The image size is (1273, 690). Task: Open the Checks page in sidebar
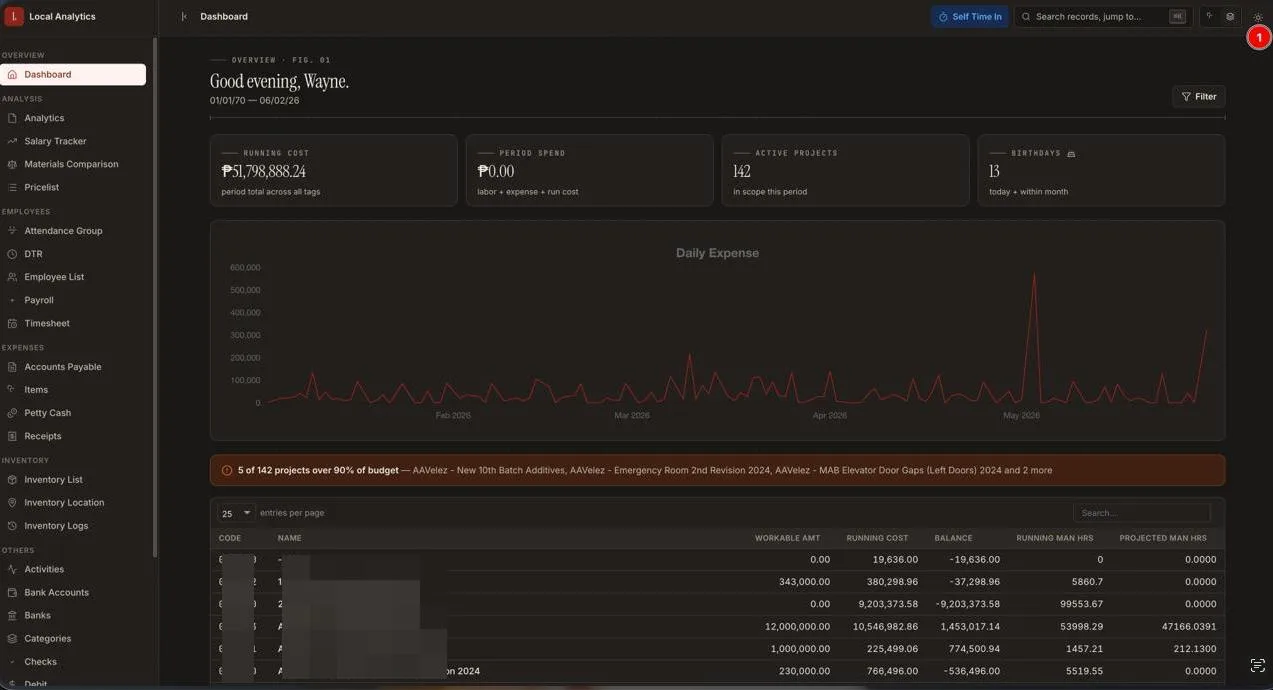click(73, 661)
